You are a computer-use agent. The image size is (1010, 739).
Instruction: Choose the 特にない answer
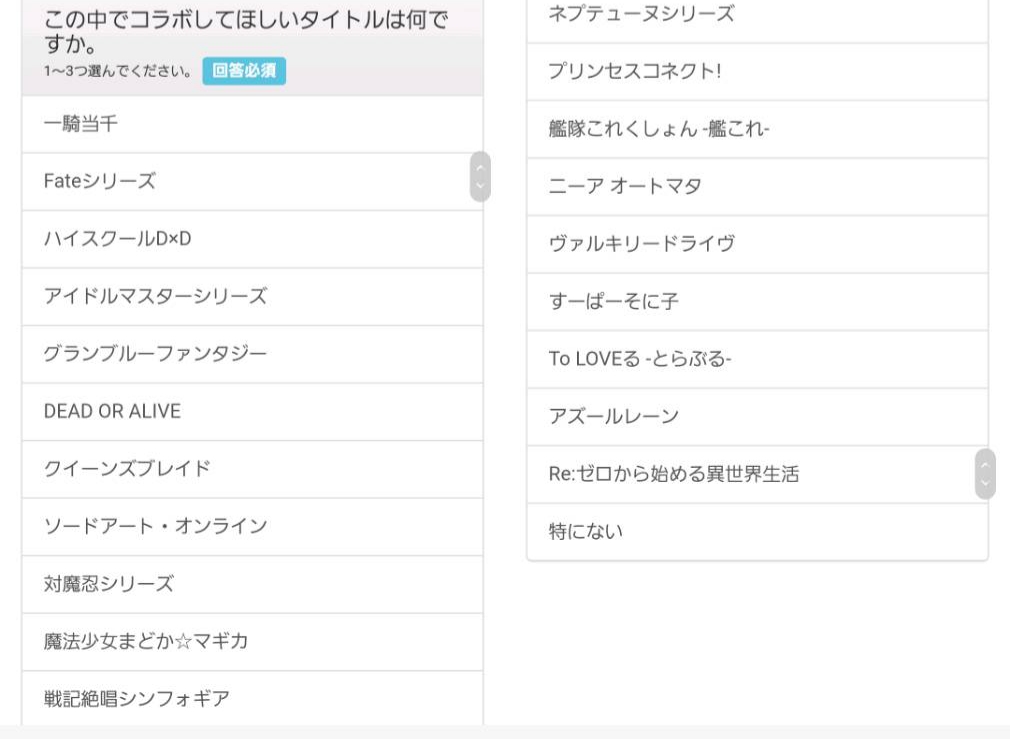tap(756, 532)
